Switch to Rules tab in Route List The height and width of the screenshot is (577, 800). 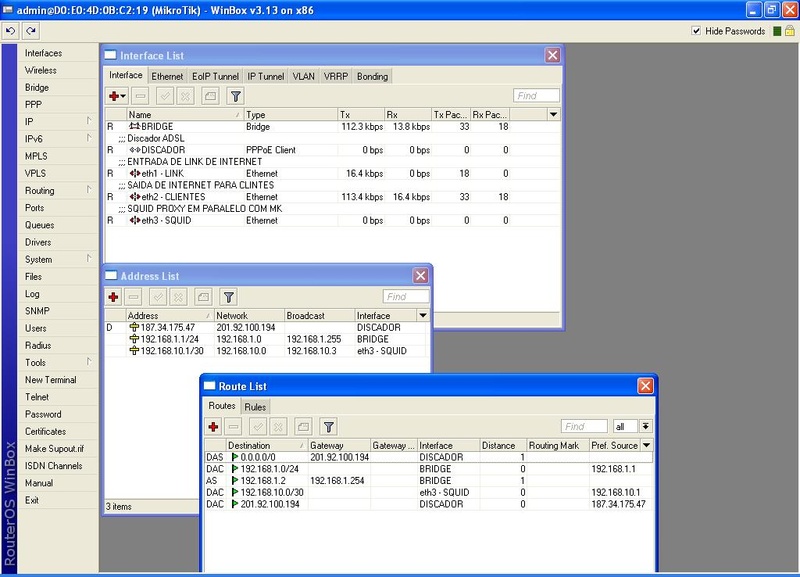[255, 407]
